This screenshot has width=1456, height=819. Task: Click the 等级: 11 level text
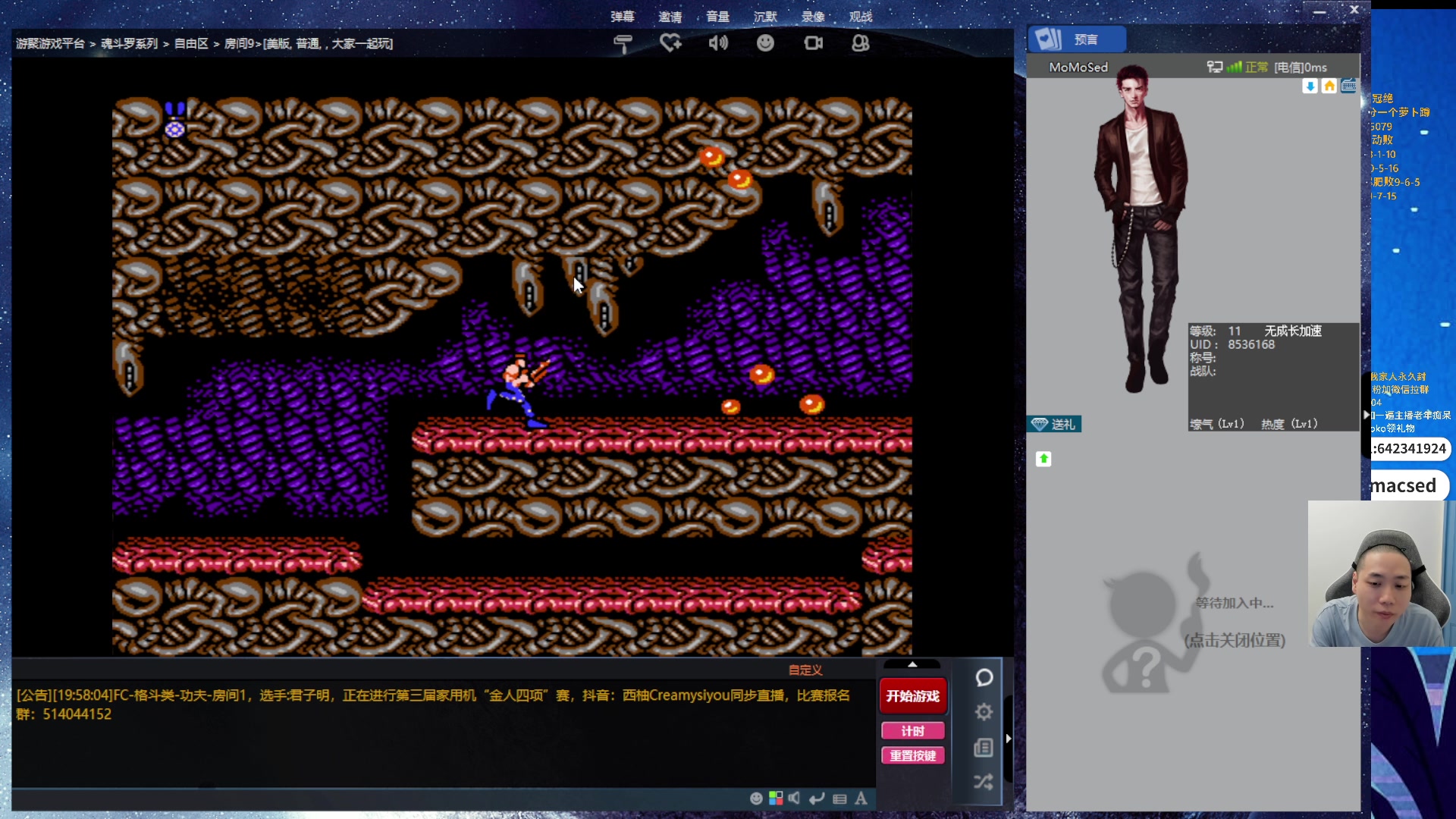click(1216, 331)
